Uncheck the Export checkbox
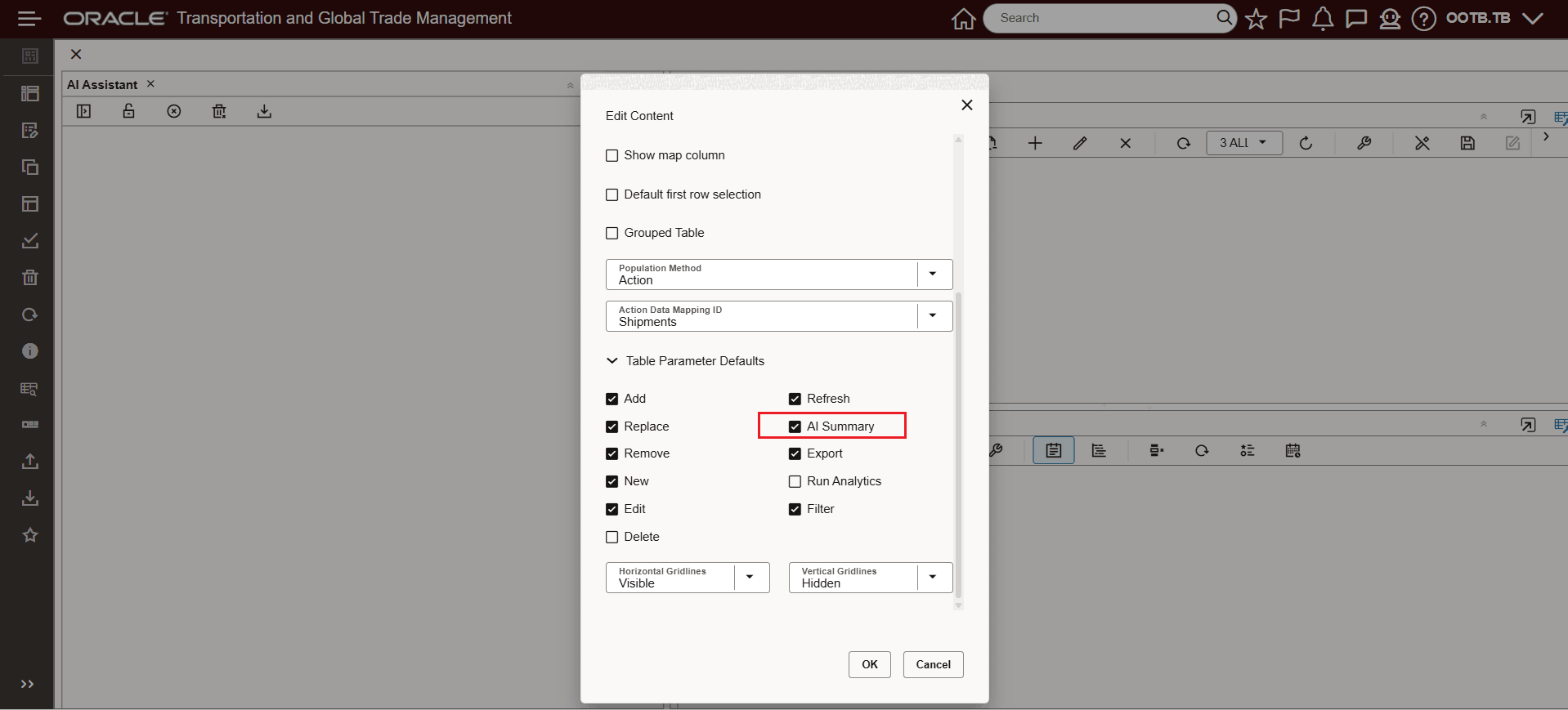Viewport: 1568px width, 710px height. coord(795,453)
